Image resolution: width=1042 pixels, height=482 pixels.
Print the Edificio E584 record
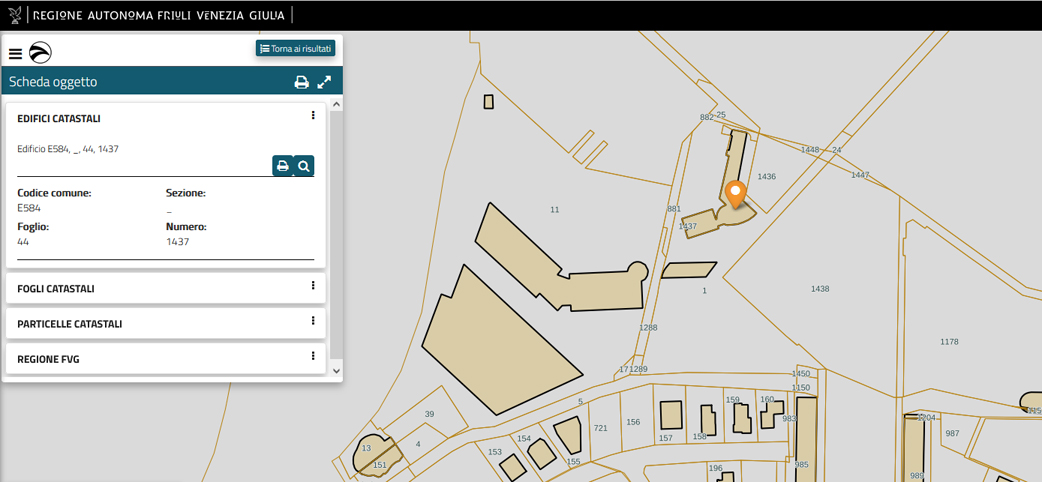(283, 166)
